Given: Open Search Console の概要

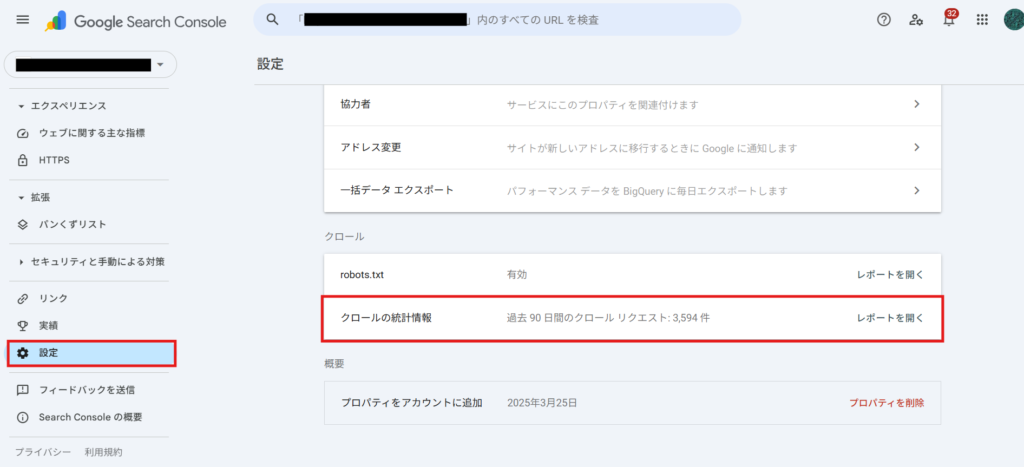Looking at the screenshot, I should click(x=91, y=417).
